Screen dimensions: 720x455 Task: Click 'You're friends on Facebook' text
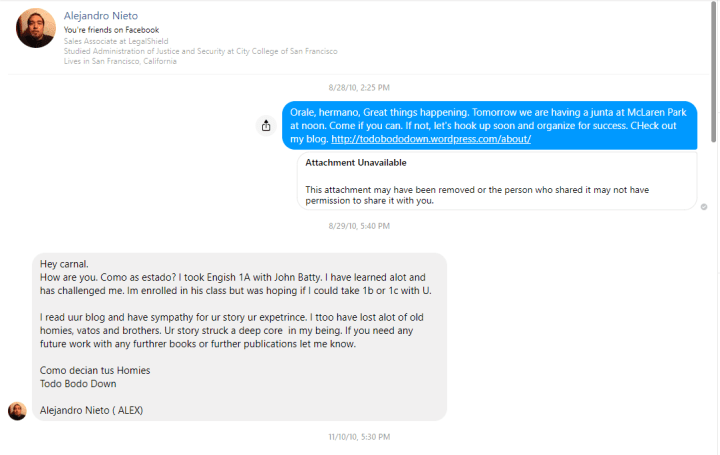tap(111, 30)
